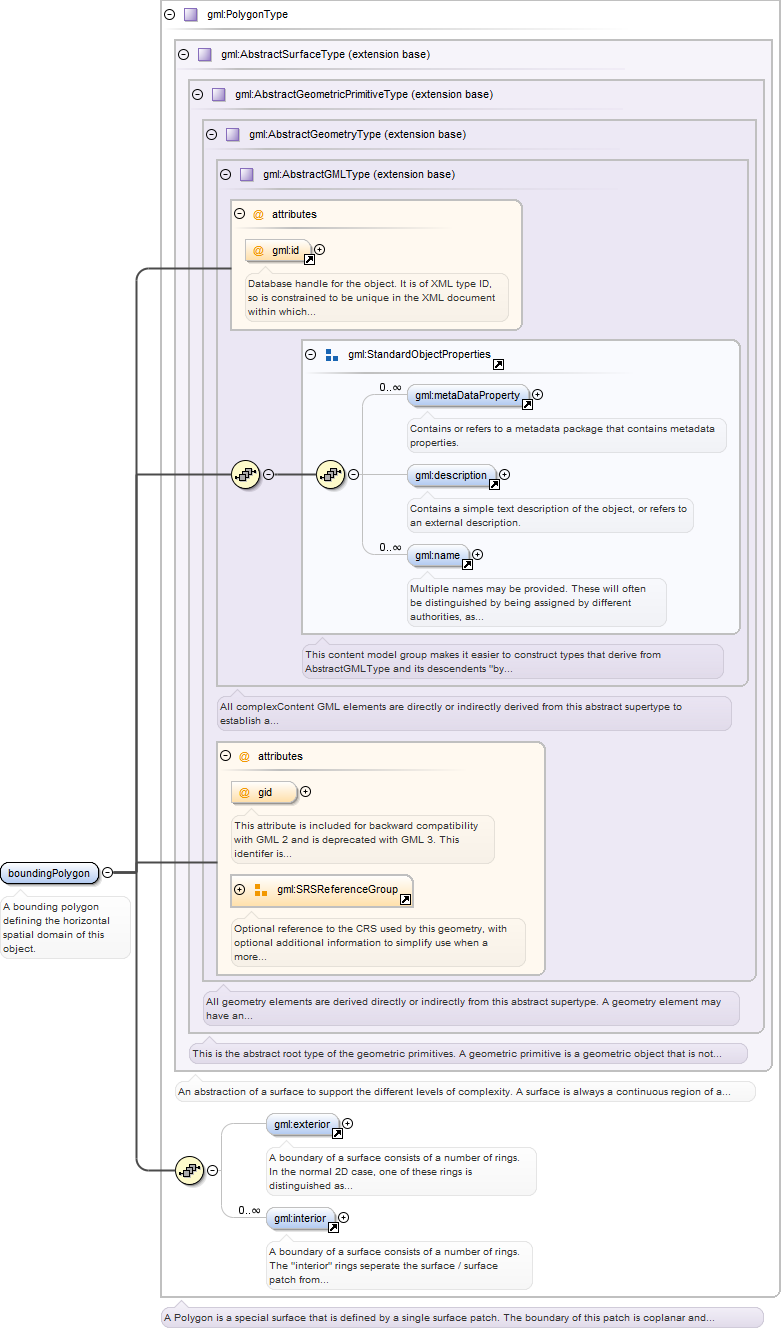Expand the gid attribute plus icon
782x1331 pixels.
coord(306,792)
